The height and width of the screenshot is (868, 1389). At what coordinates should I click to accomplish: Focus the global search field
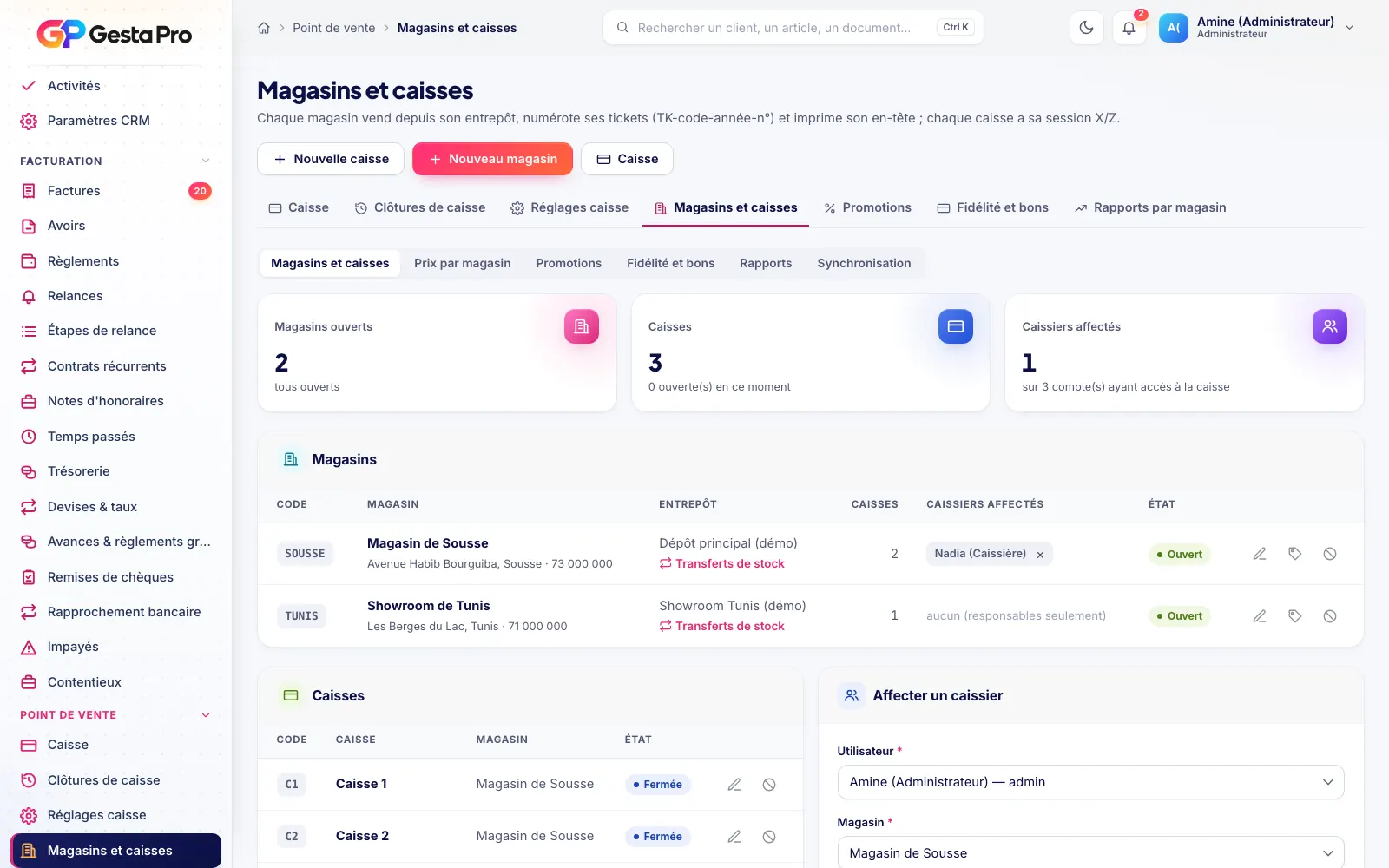(x=793, y=28)
